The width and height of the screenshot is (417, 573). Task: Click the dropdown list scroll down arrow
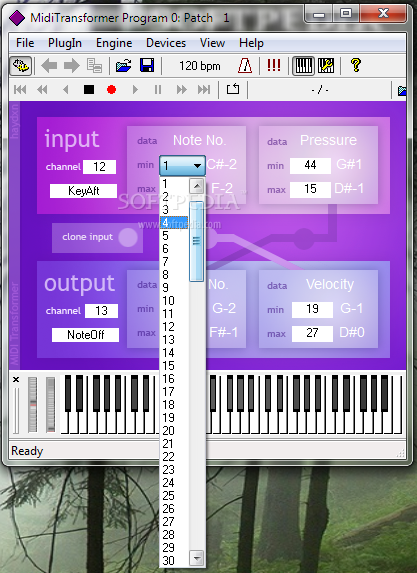coord(197,558)
